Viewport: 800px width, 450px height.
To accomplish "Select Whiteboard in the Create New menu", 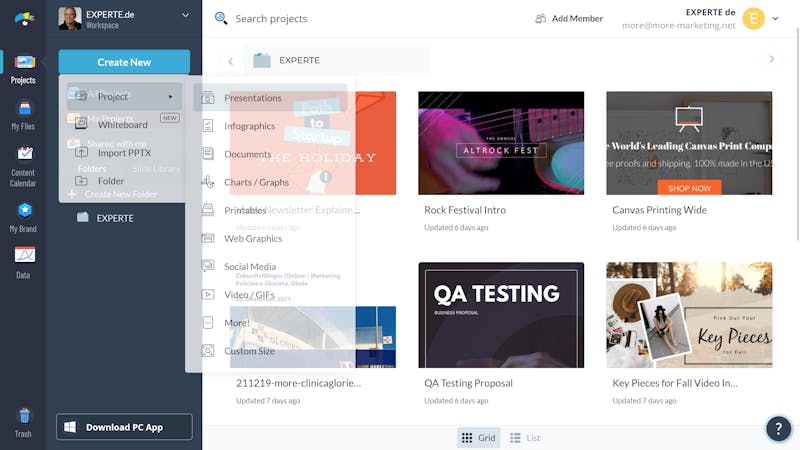I will (x=124, y=124).
